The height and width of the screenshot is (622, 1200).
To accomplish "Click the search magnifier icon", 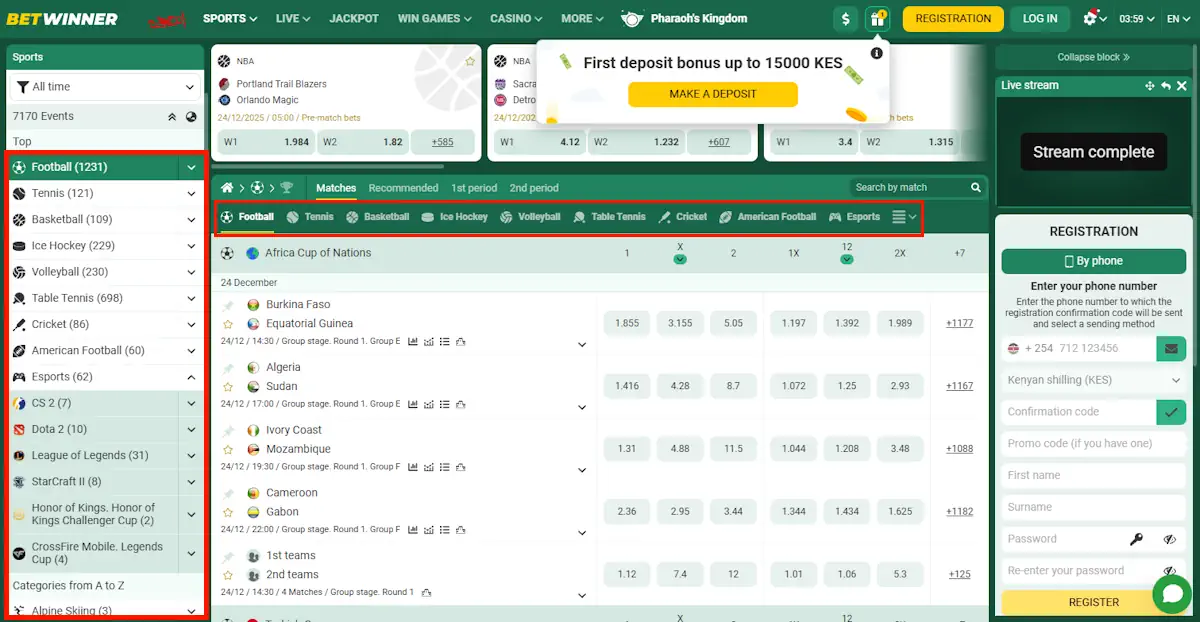I will 975,187.
